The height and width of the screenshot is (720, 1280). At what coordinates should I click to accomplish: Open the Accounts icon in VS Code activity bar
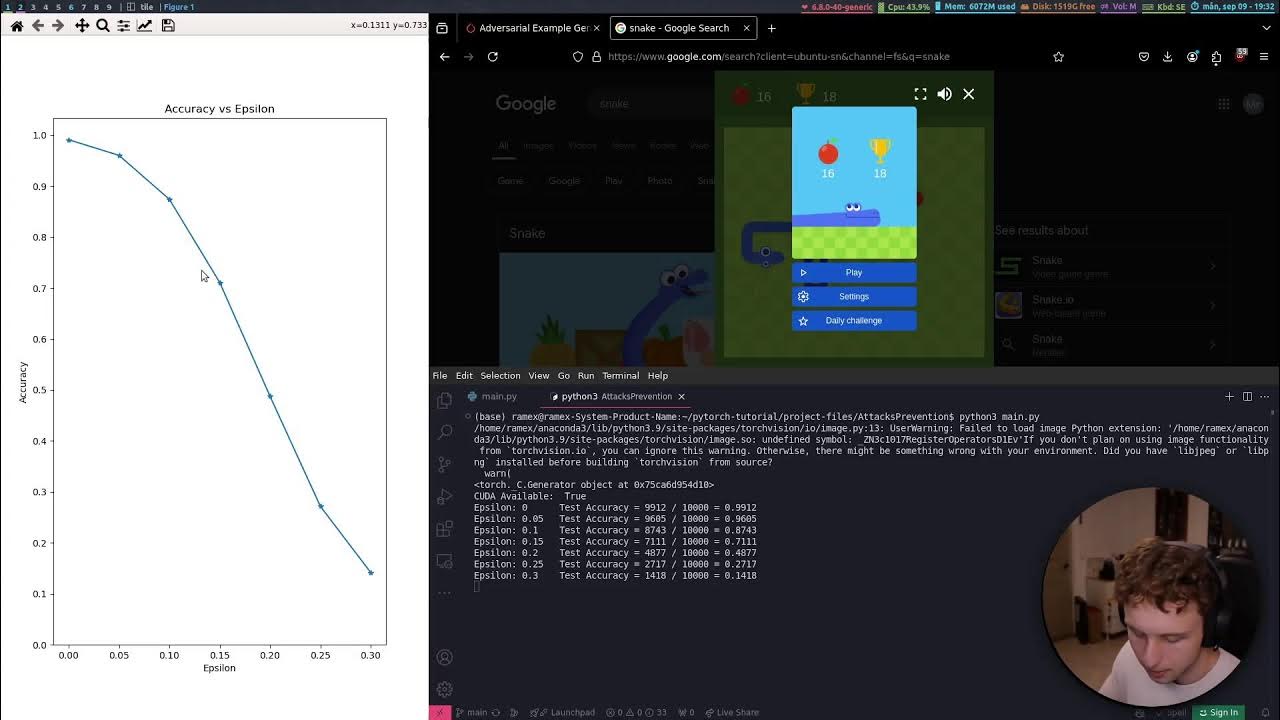(445, 657)
